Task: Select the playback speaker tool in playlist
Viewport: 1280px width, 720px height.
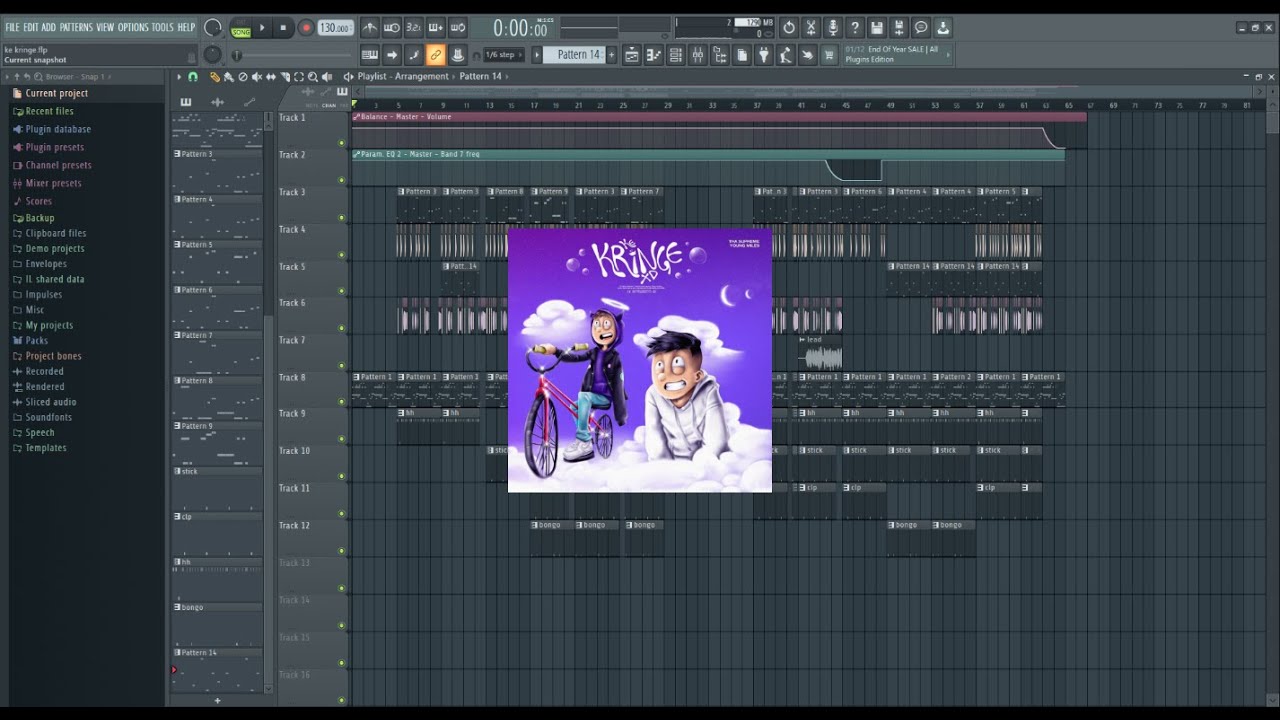Action: pyautogui.click(x=327, y=77)
